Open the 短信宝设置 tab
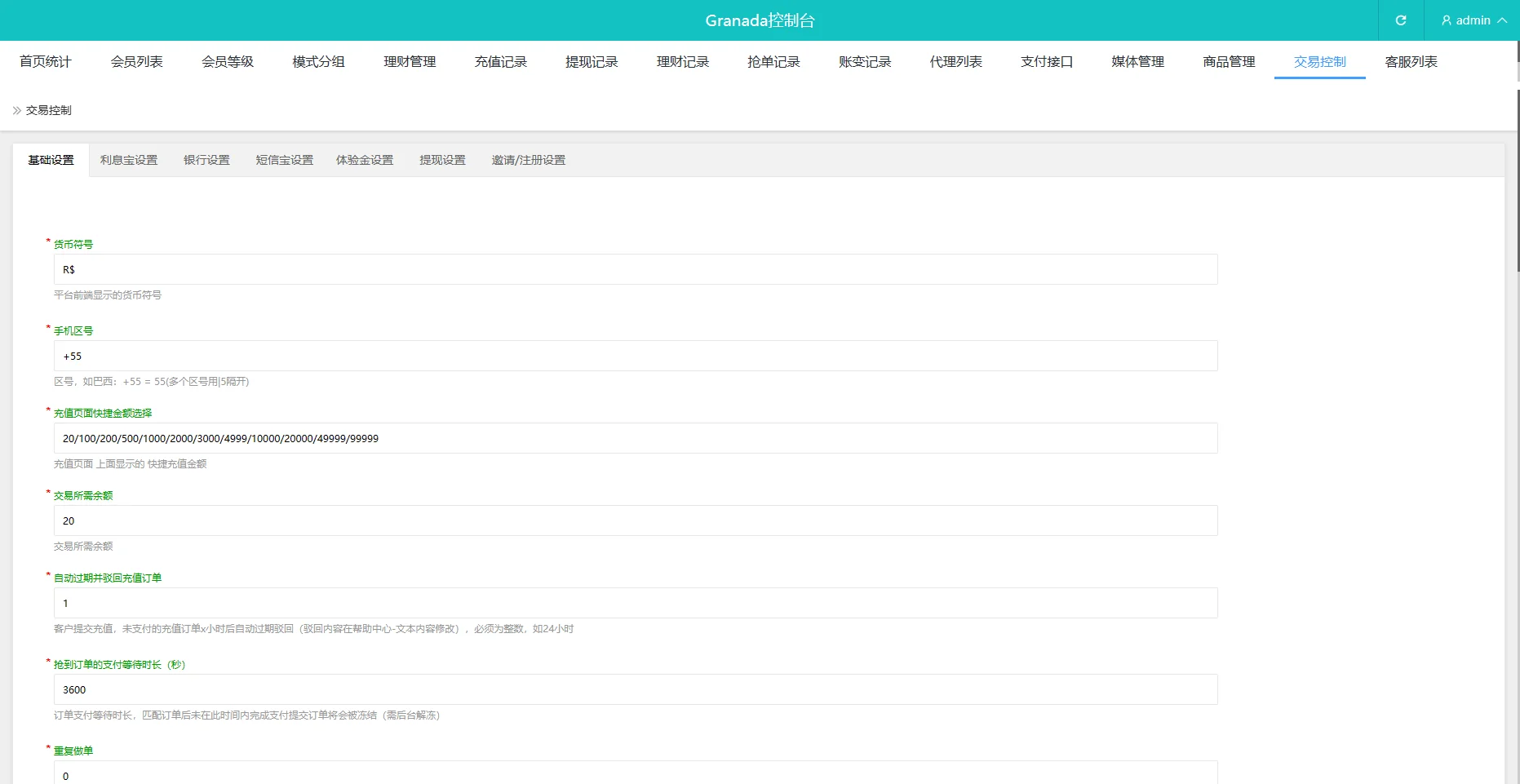This screenshot has width=1520, height=784. click(284, 161)
